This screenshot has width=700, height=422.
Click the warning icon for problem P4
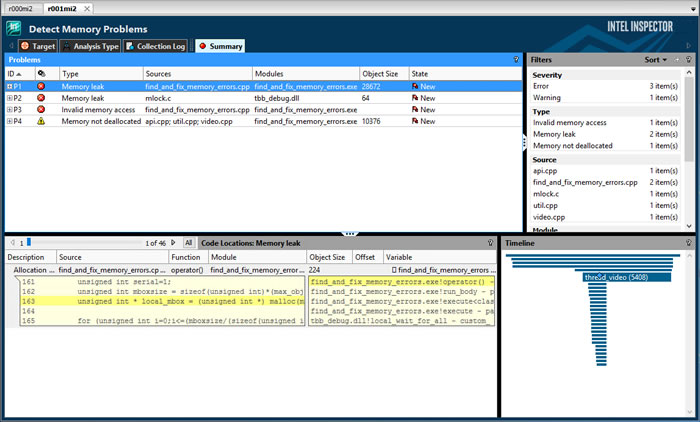[x=41, y=121]
